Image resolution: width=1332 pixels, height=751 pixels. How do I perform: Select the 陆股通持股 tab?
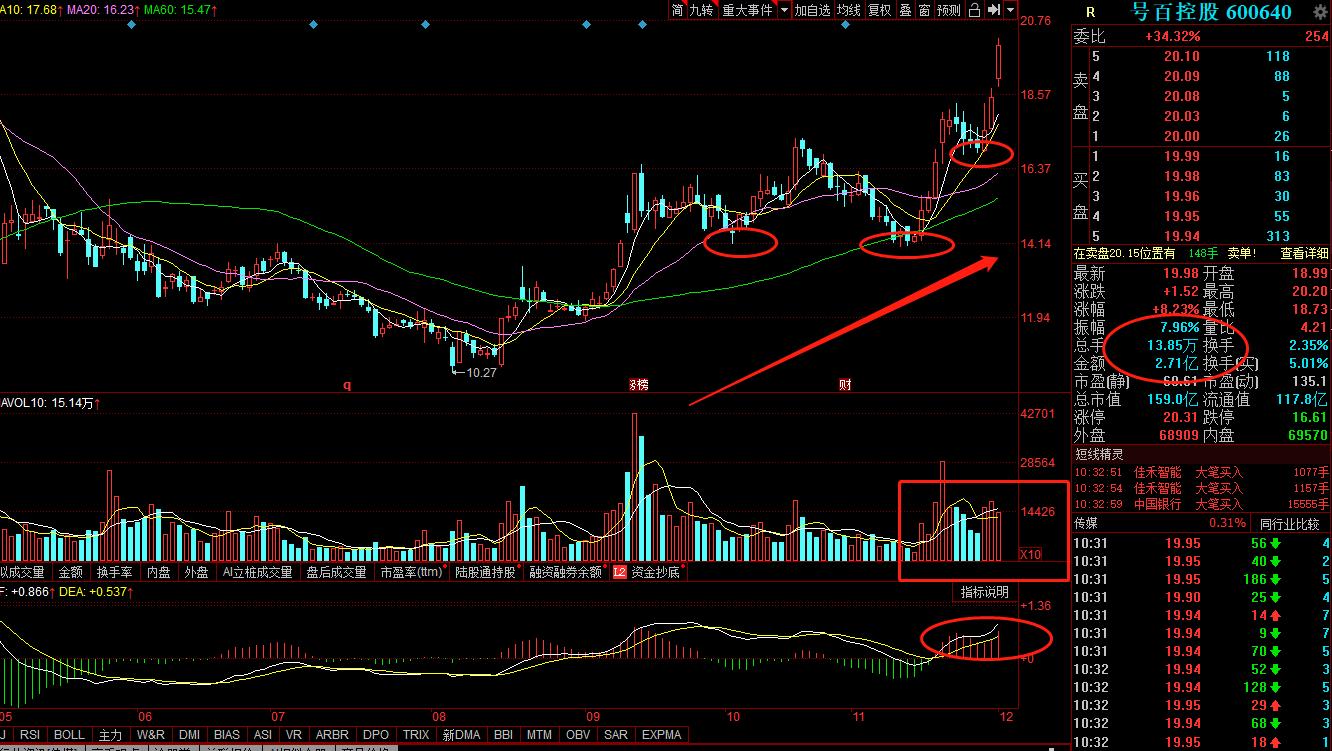[x=487, y=573]
